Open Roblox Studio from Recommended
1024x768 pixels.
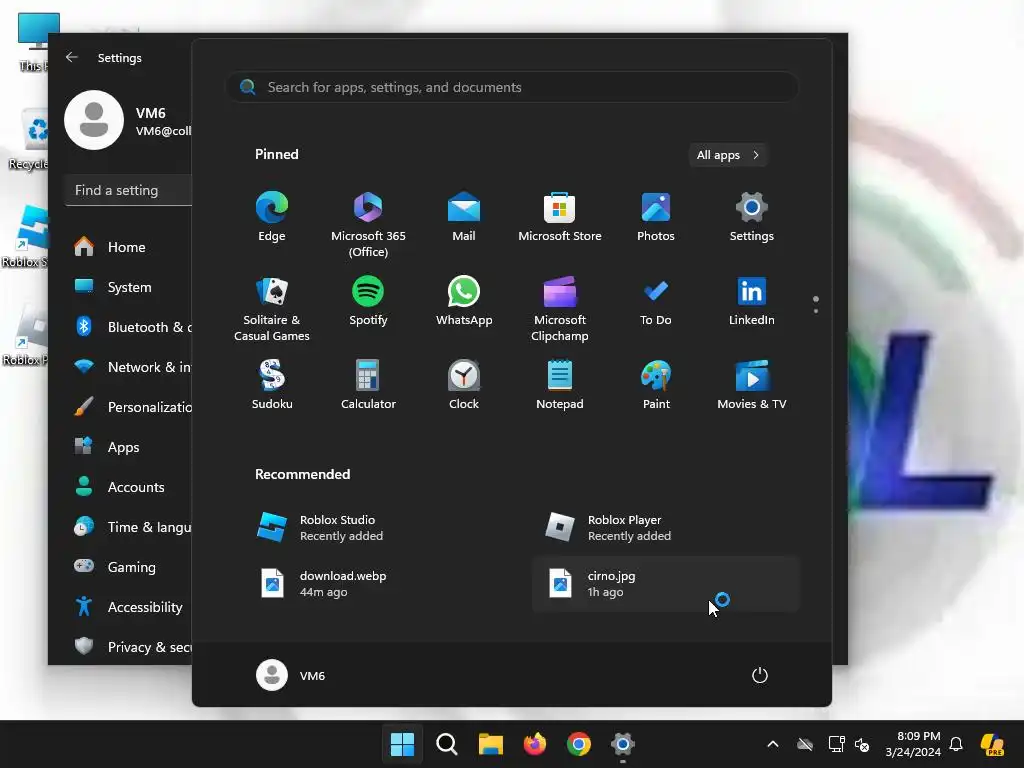pos(377,528)
